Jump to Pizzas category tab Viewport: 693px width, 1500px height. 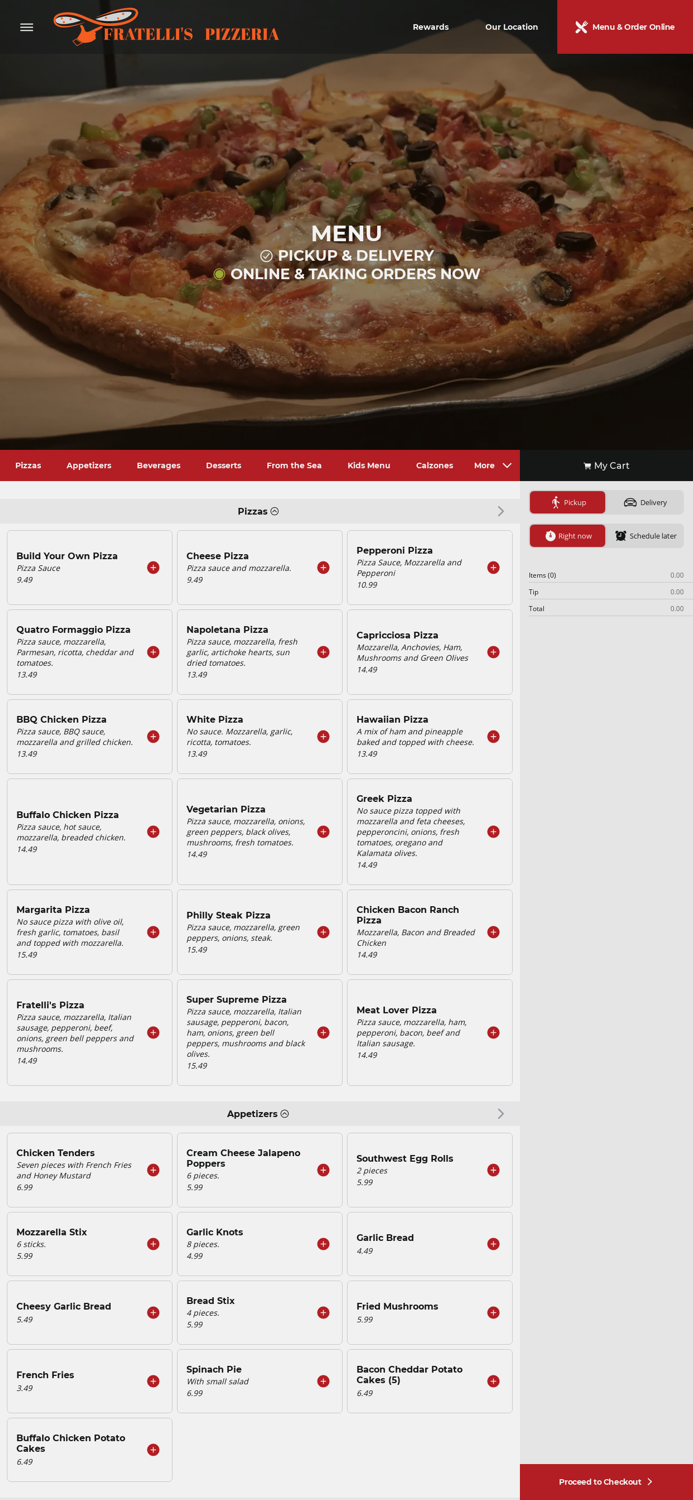pyautogui.click(x=28, y=465)
